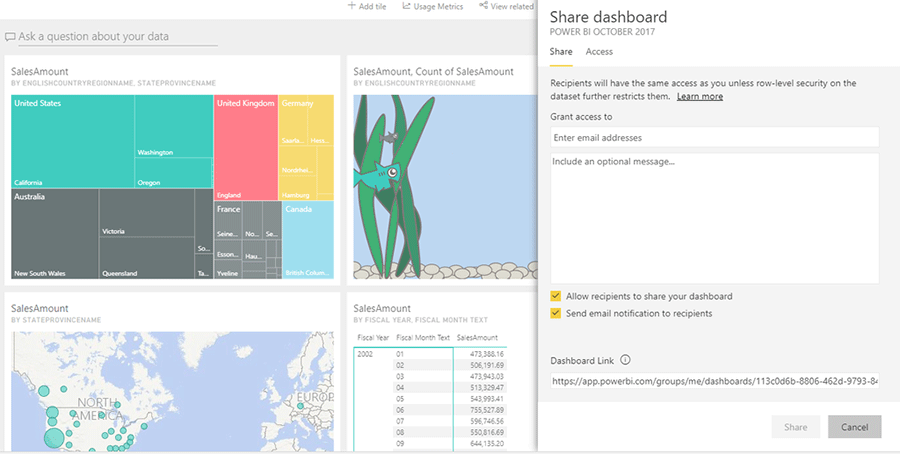900x454 pixels.
Task: Click the 644,135.20 sales value
Action: click(x=487, y=444)
